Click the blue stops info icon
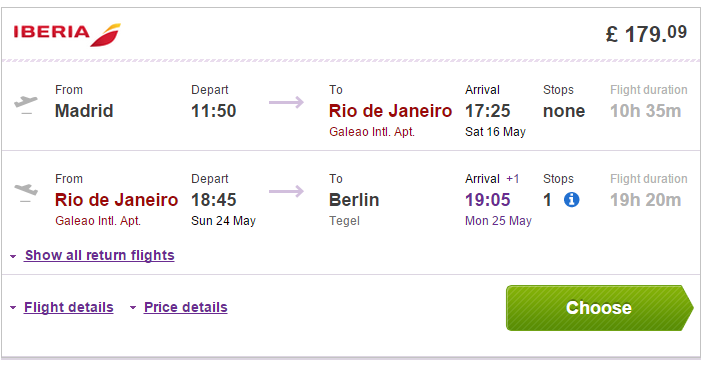Viewport: 710px width, 367px height. 571,200
